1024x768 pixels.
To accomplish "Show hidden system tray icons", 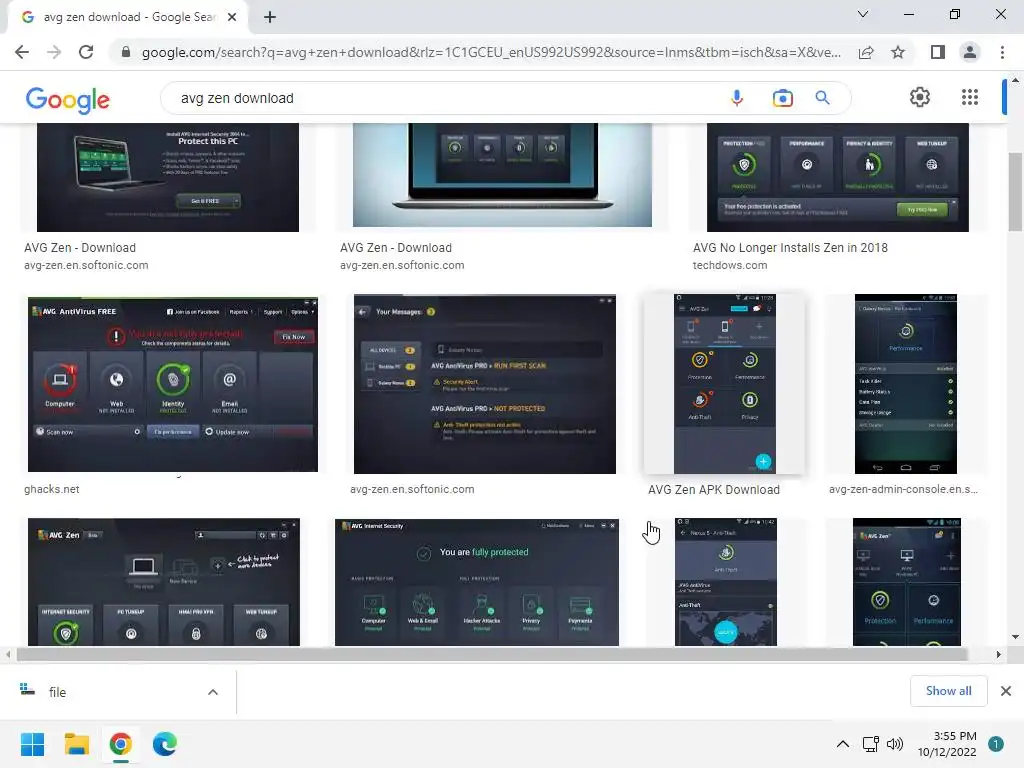I will (843, 744).
